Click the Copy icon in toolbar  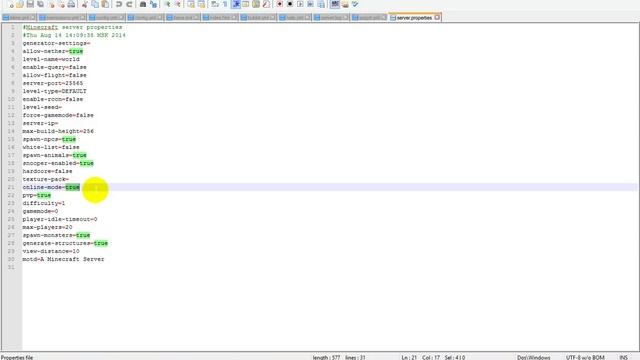[95, 4]
